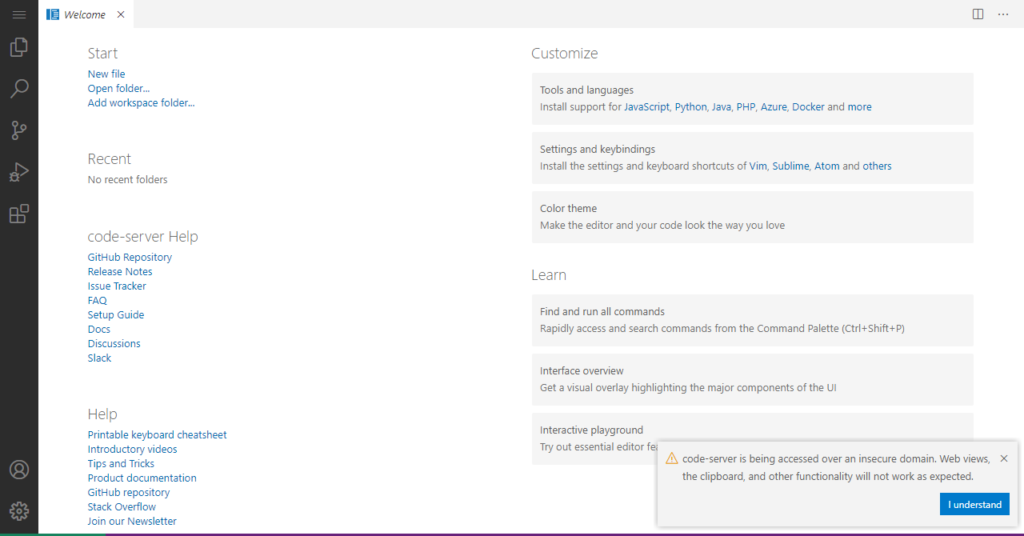Open the Search view icon

(x=19, y=89)
